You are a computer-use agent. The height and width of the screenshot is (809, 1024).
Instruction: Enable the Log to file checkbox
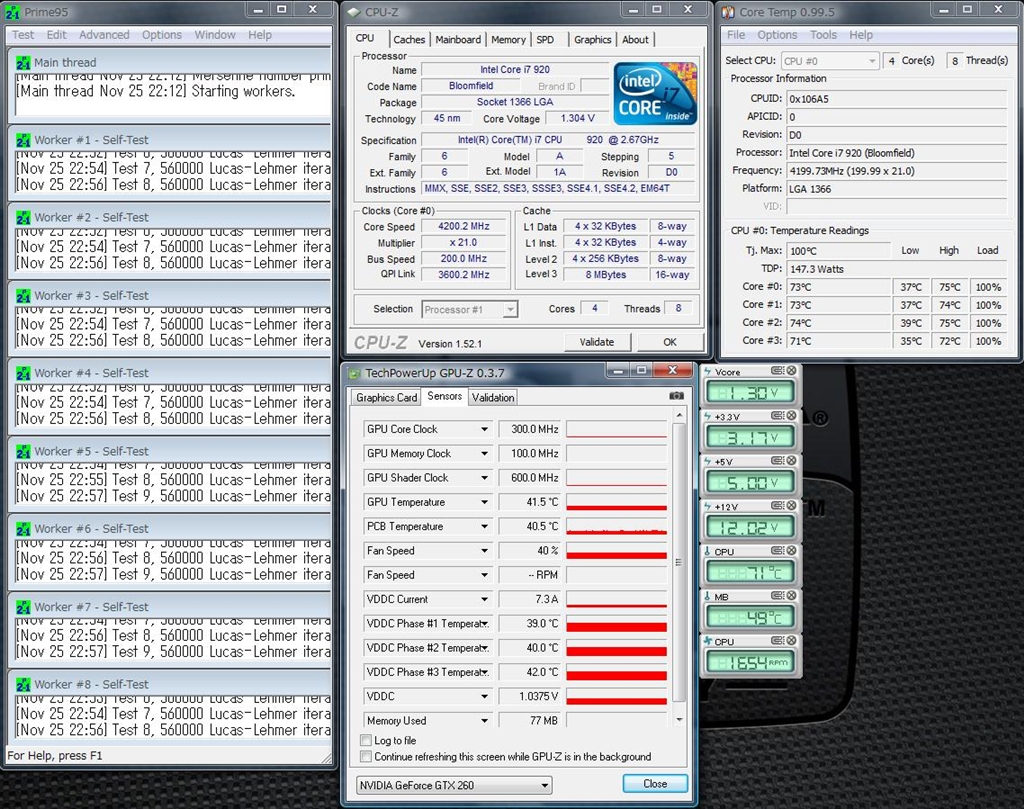366,741
